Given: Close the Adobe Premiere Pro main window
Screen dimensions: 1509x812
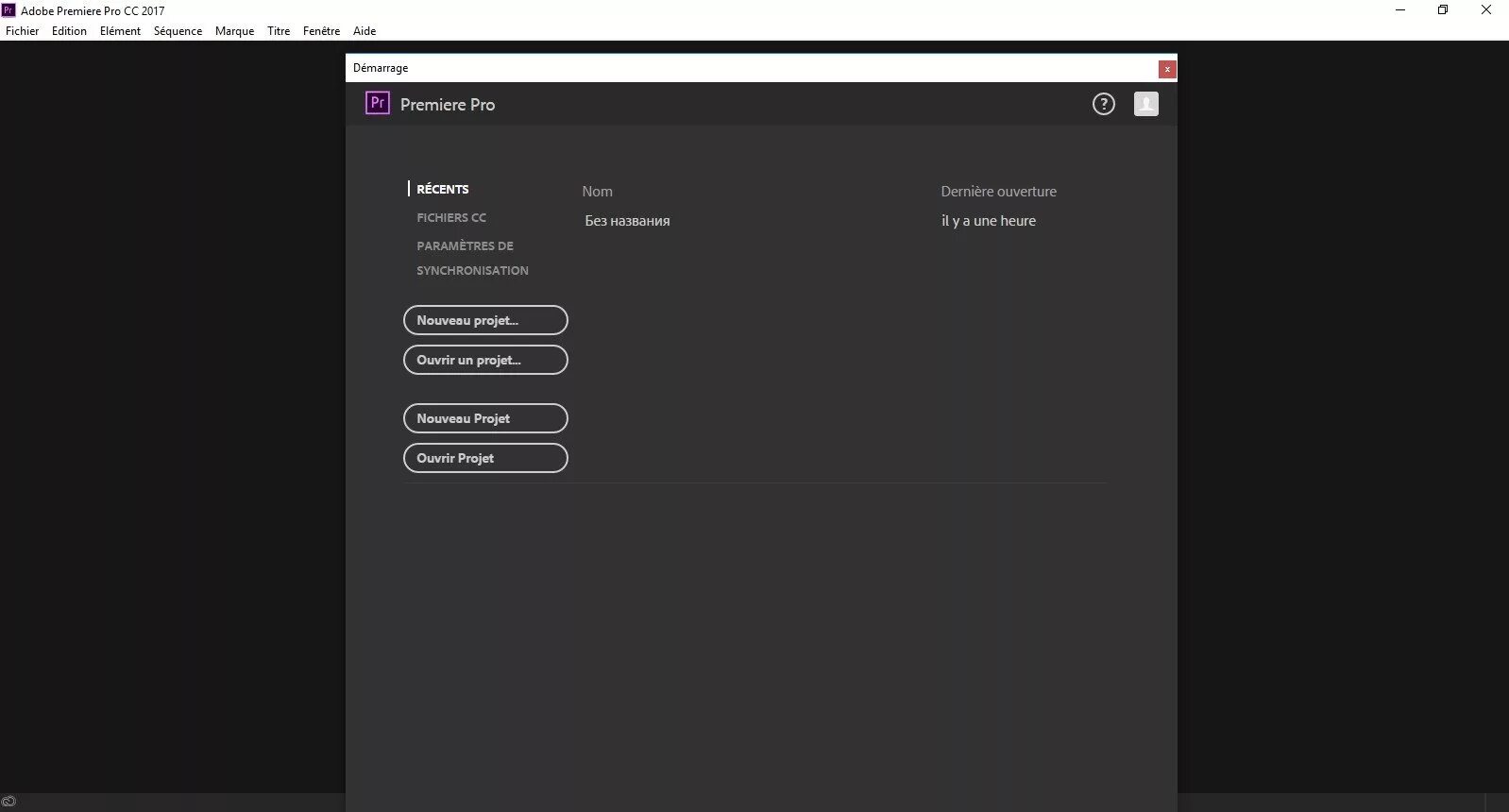Looking at the screenshot, I should pos(1486,10).
